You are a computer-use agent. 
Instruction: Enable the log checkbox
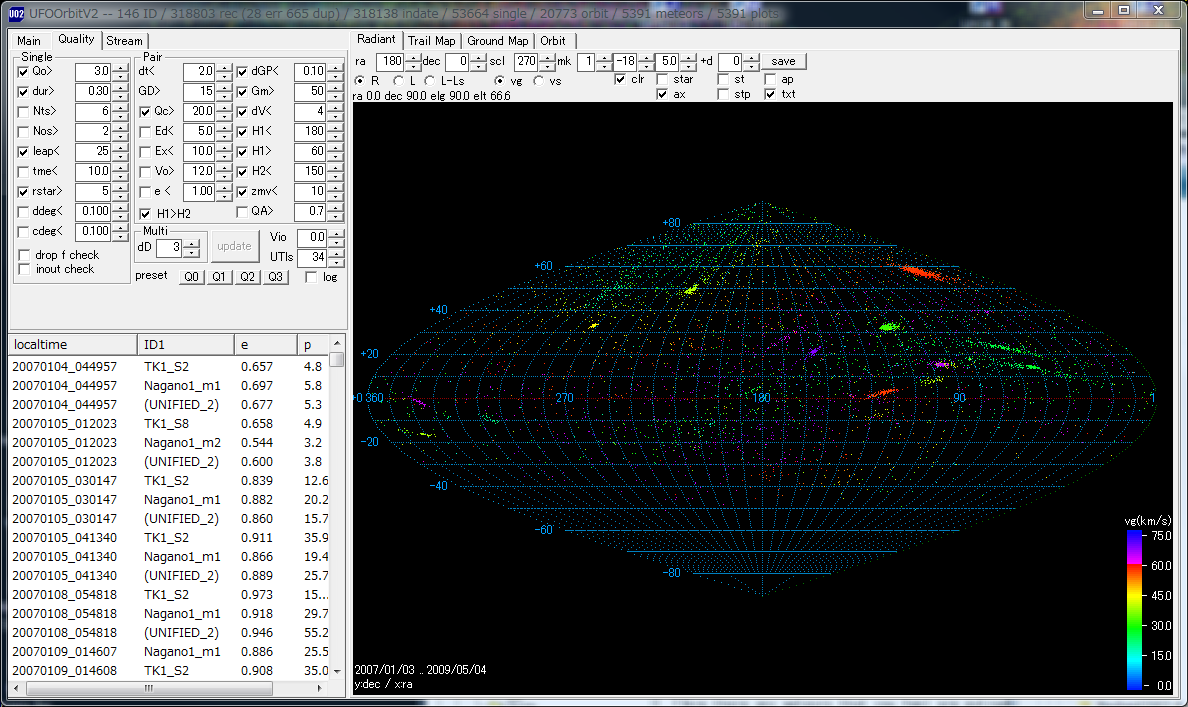tap(312, 277)
